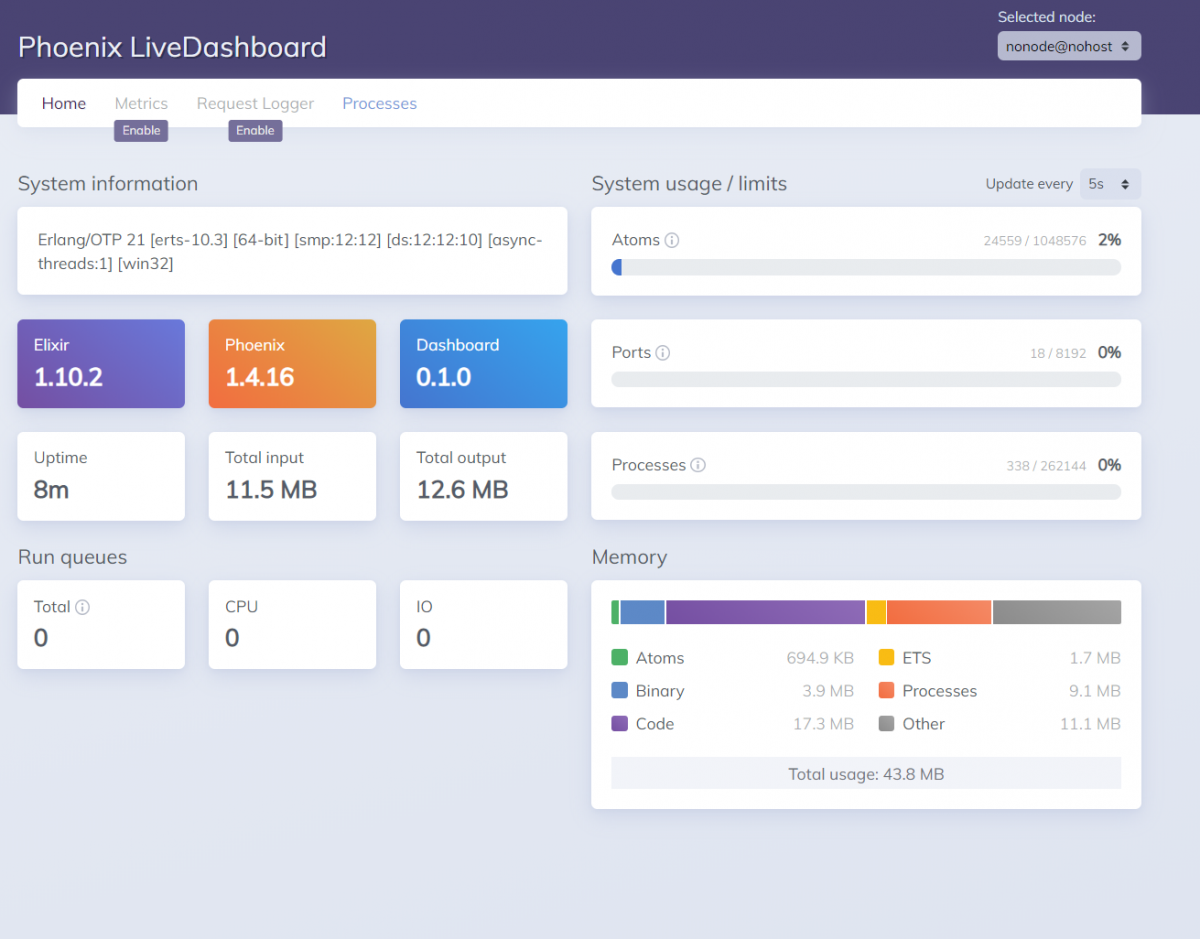The height and width of the screenshot is (939, 1200).
Task: Click the yellow ETS memory legend swatch
Action: coord(886,658)
